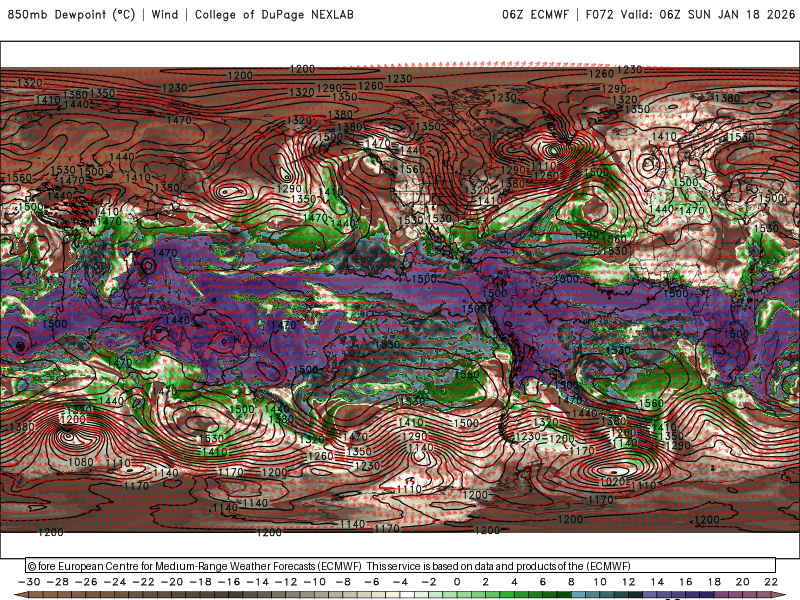Image resolution: width=800 pixels, height=600 pixels.
Task: Select the "2" legend value
Action: coord(486,582)
